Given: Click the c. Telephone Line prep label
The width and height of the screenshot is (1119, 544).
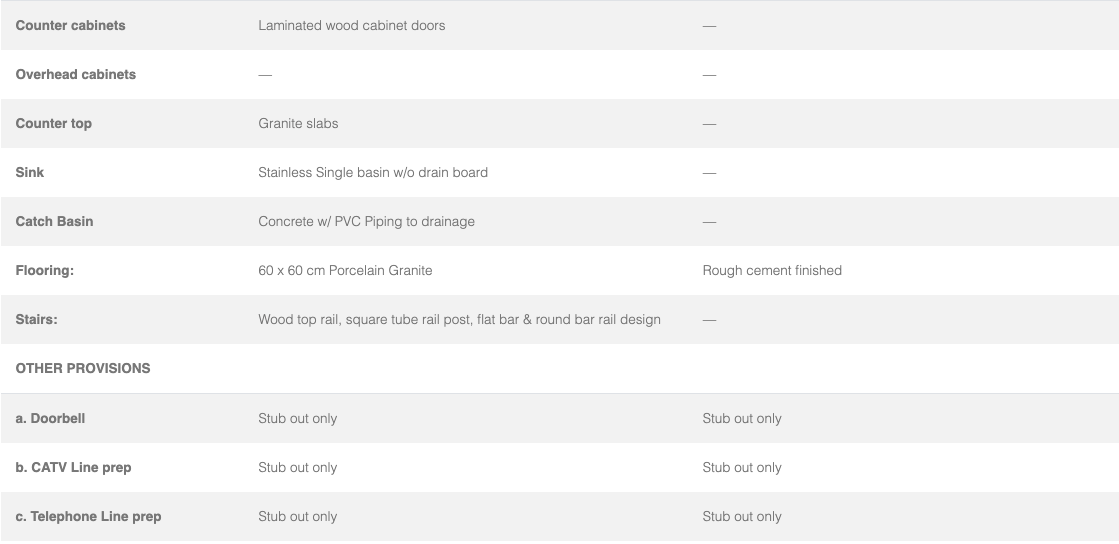Looking at the screenshot, I should coord(88,517).
